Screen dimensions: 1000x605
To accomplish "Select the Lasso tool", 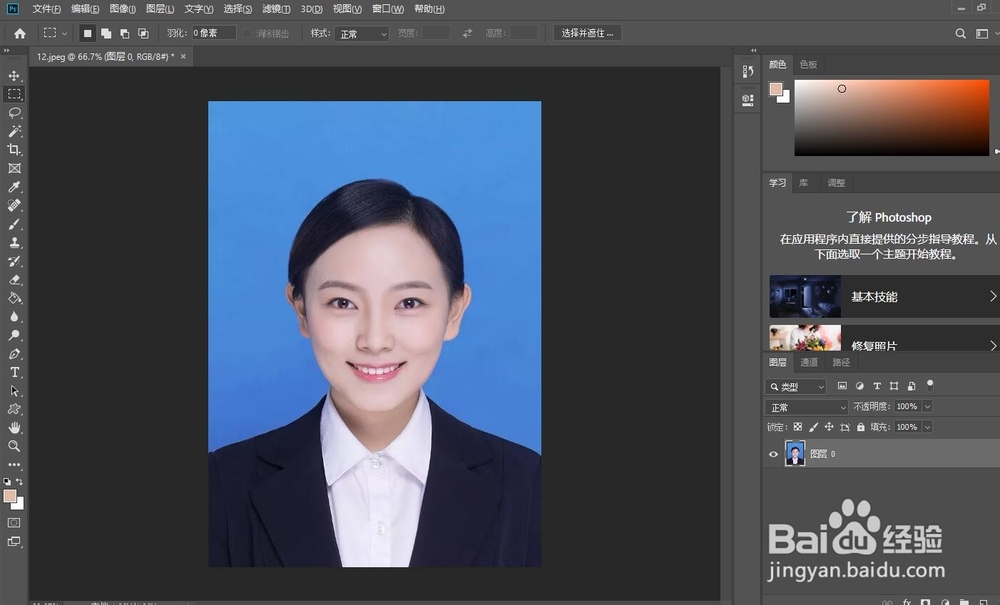I will tap(14, 113).
